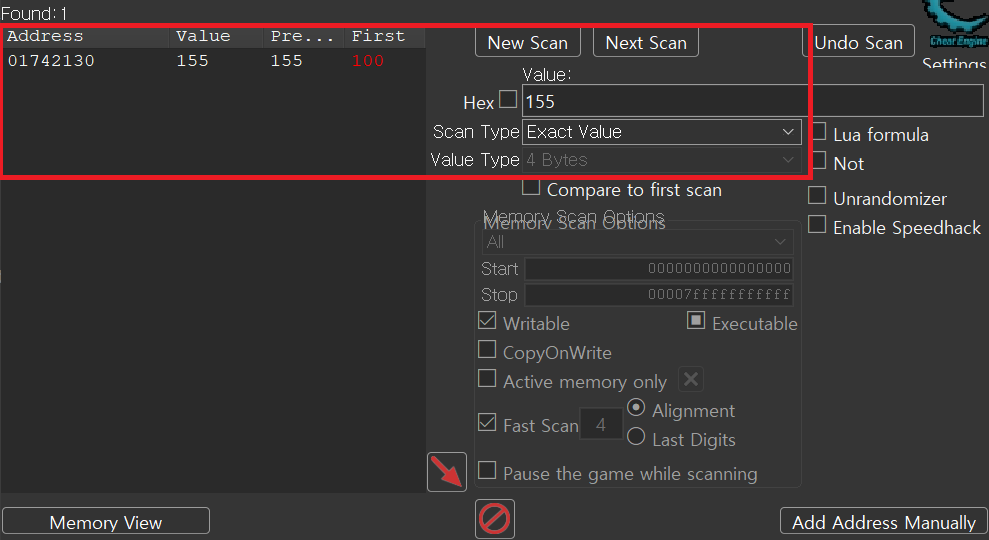The image size is (989, 540).
Task: Open the Scan Type dropdown
Action: (661, 132)
